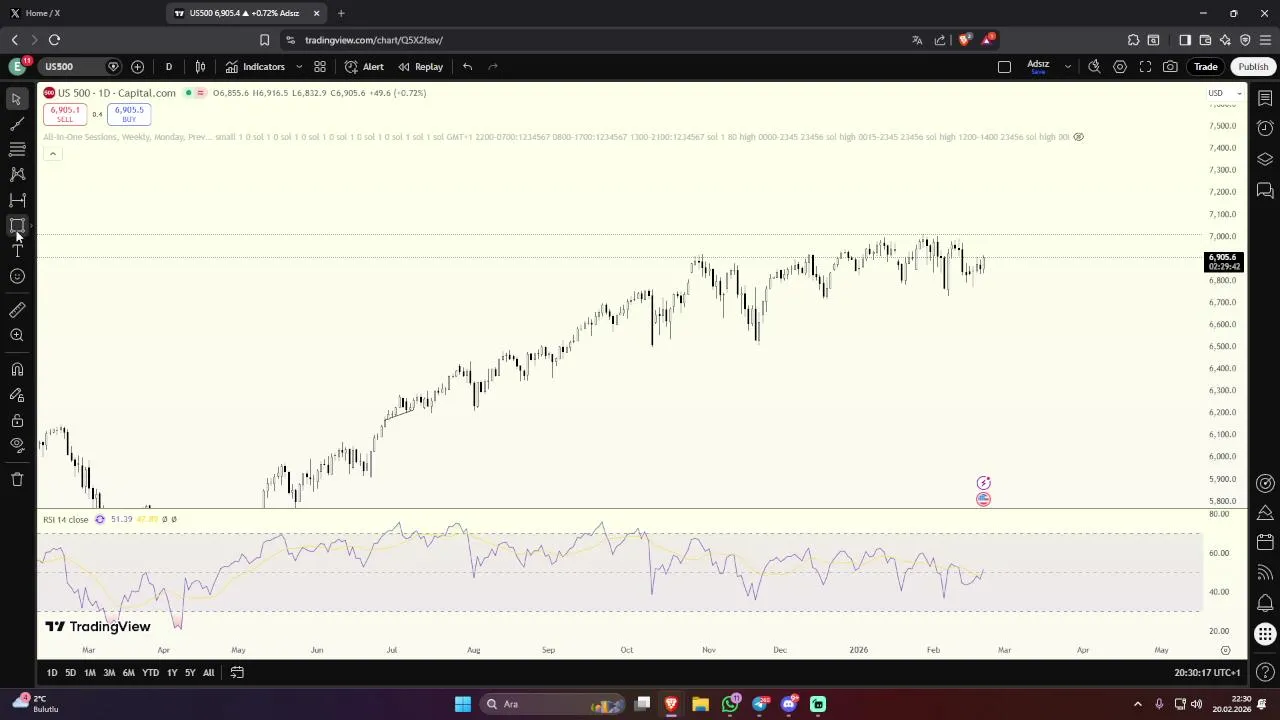This screenshot has width=1280, height=720.
Task: Click the compare or add symbol plus icon
Action: tap(137, 67)
